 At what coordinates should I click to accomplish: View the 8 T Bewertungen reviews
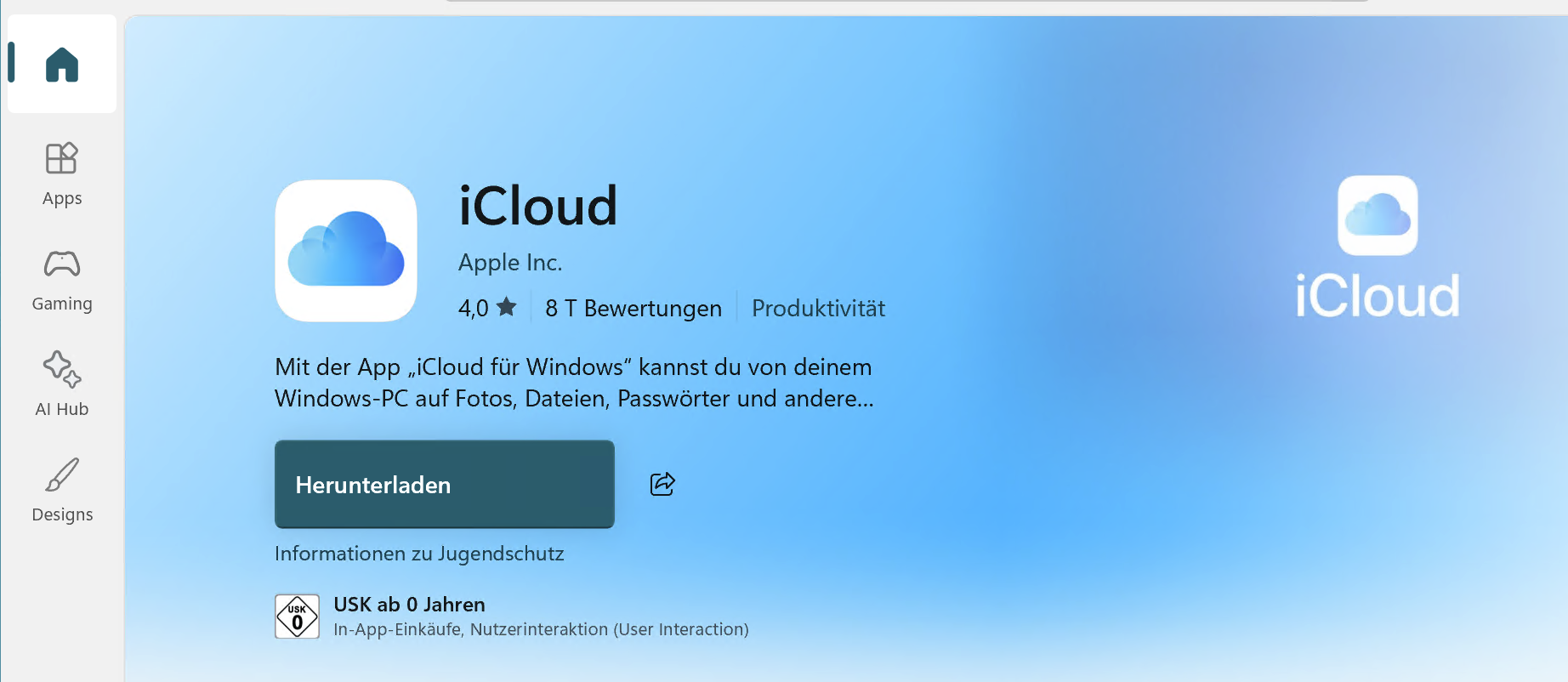point(633,308)
